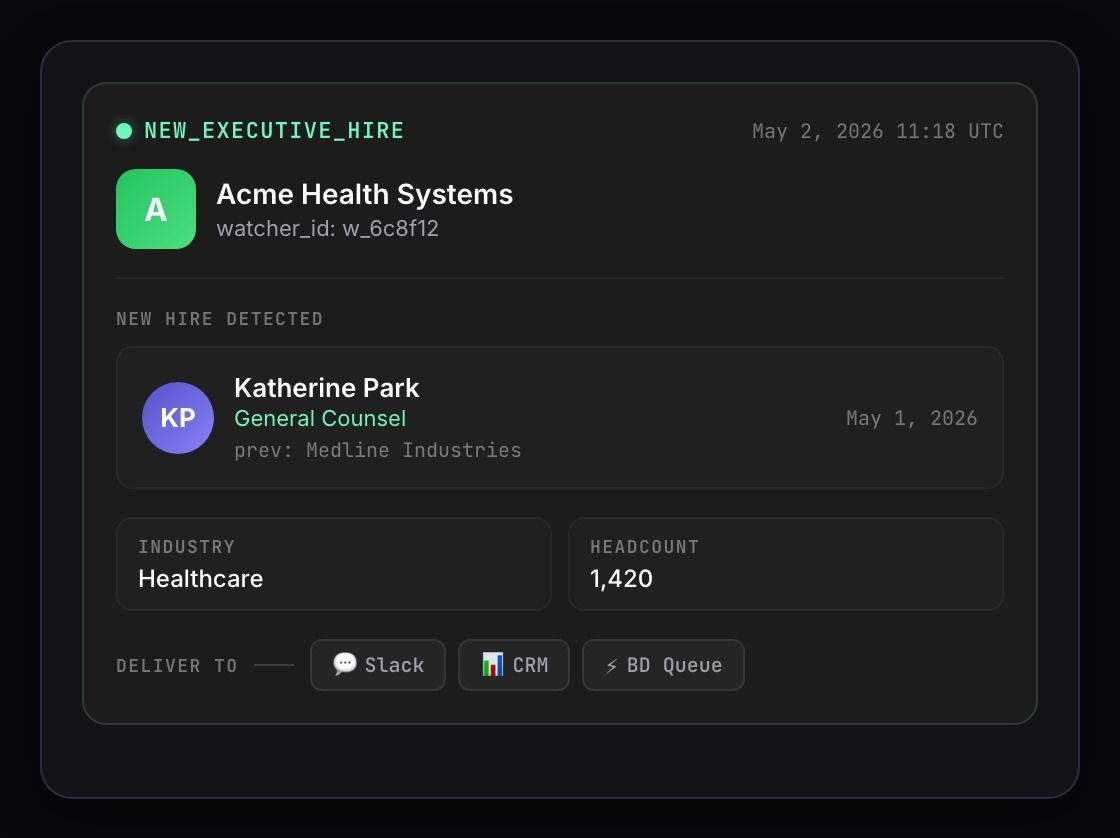Click the Healthcare industry value
The height and width of the screenshot is (838, 1120).
click(x=201, y=579)
